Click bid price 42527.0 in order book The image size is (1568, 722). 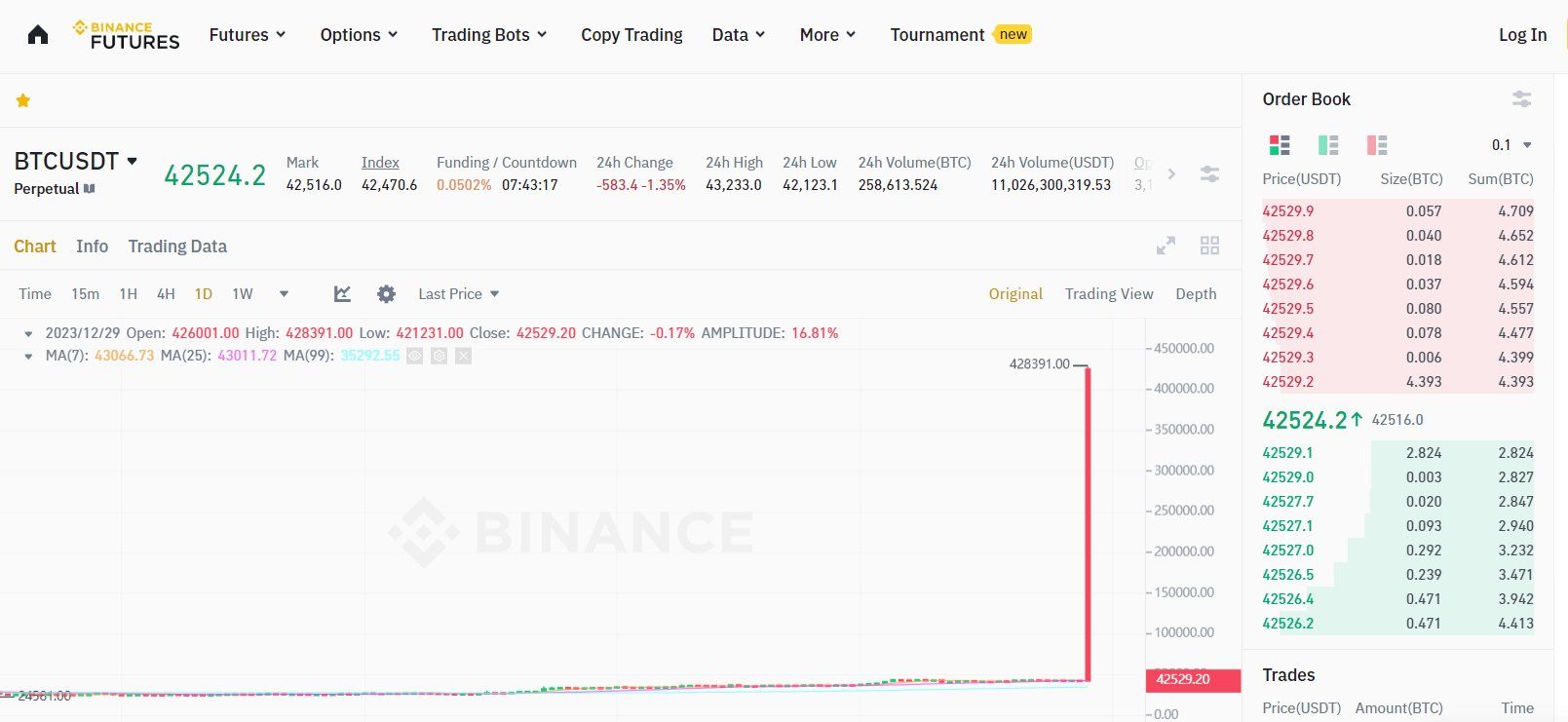coord(1287,551)
